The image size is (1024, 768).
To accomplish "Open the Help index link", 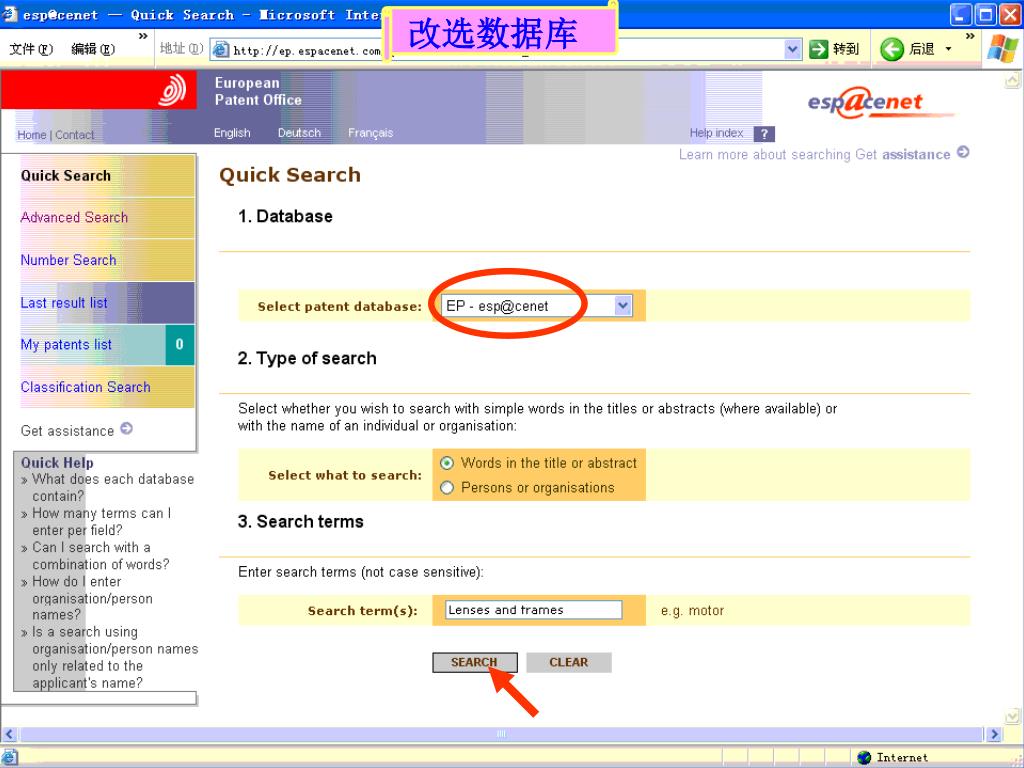I will pyautogui.click(x=716, y=133).
